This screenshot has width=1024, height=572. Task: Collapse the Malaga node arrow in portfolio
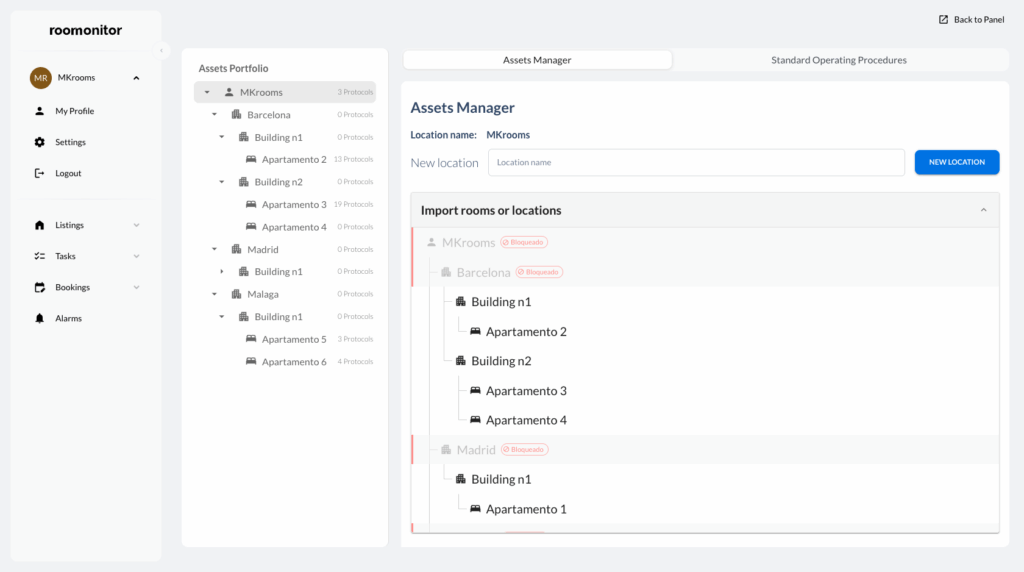click(x=214, y=294)
